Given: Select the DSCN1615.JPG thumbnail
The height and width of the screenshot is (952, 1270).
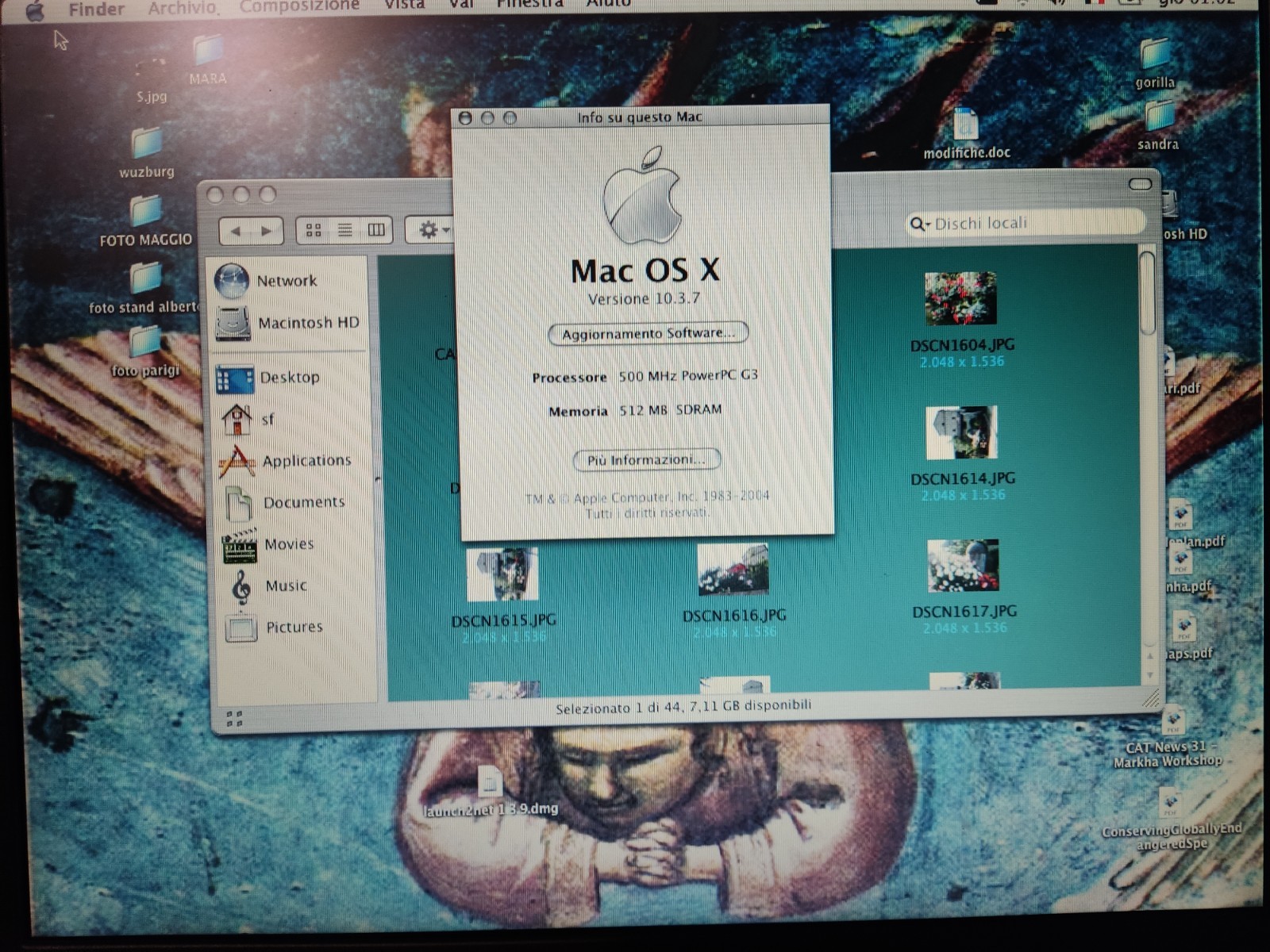Looking at the screenshot, I should tap(502, 574).
